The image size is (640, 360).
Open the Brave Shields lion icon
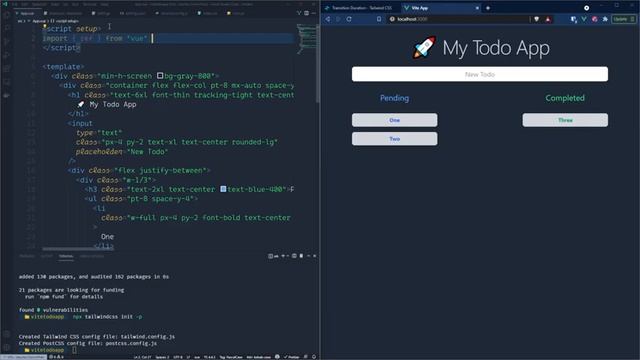coord(536,19)
